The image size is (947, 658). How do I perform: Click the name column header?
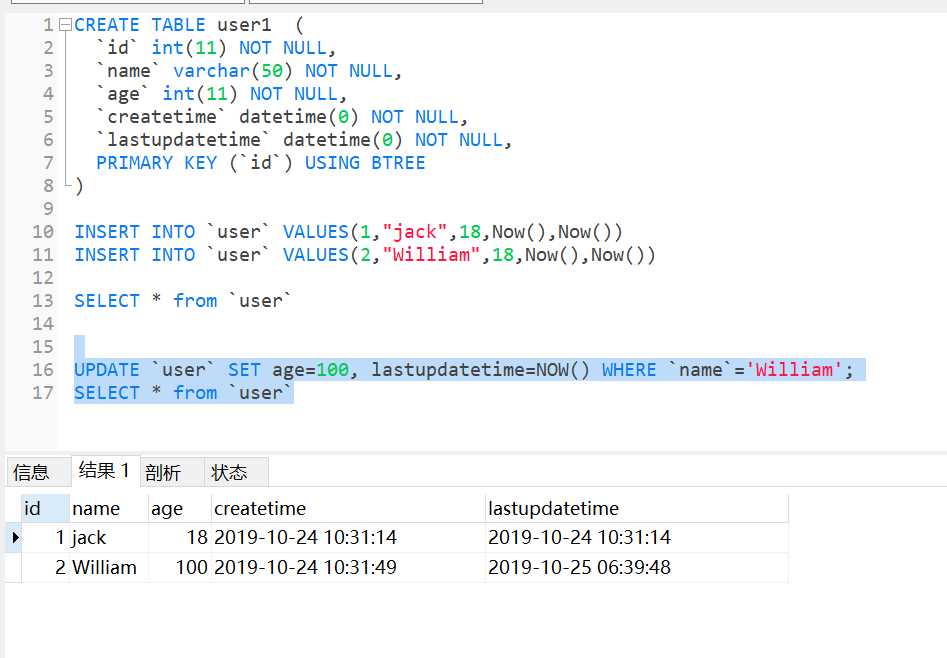[109, 508]
